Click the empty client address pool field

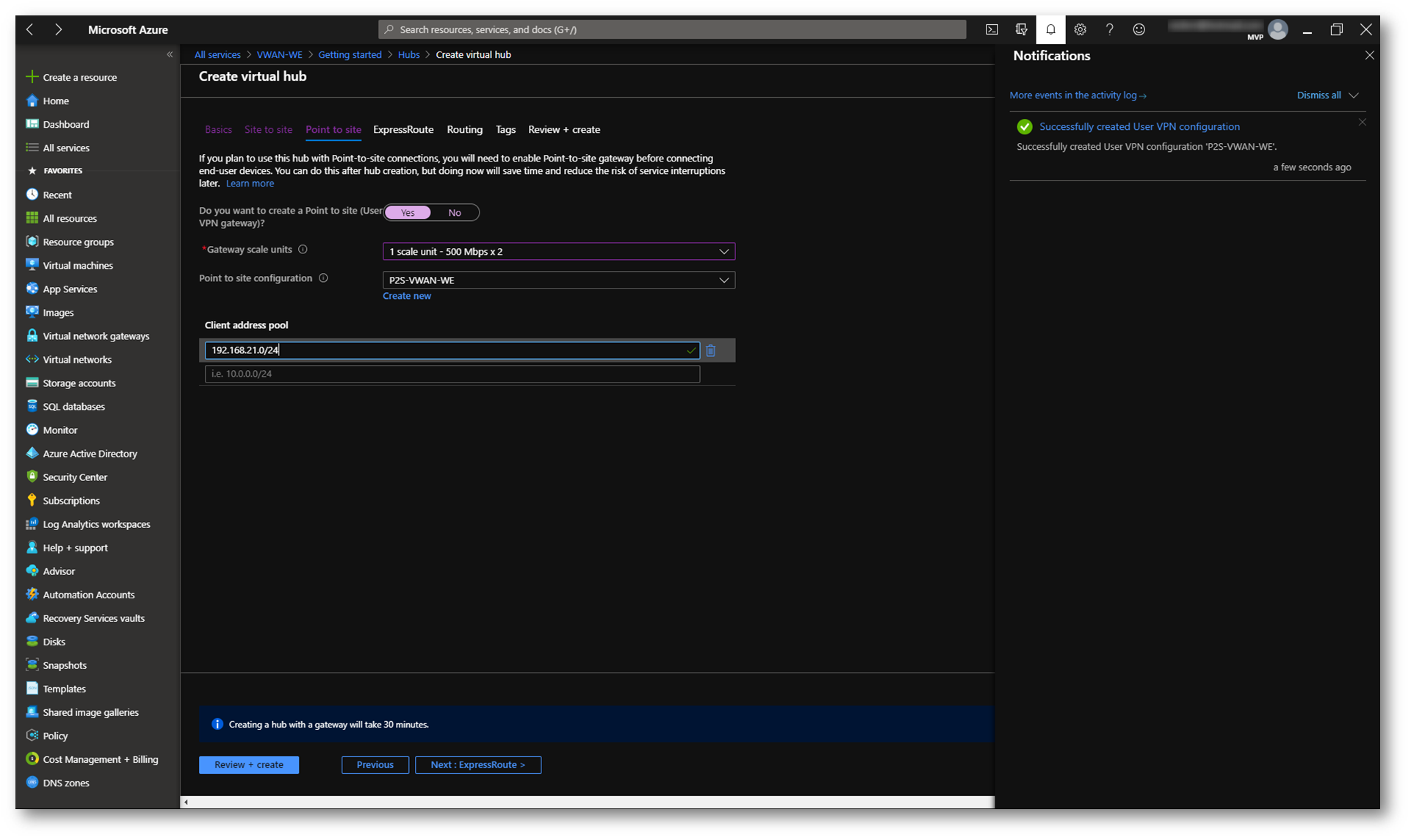[x=452, y=374]
